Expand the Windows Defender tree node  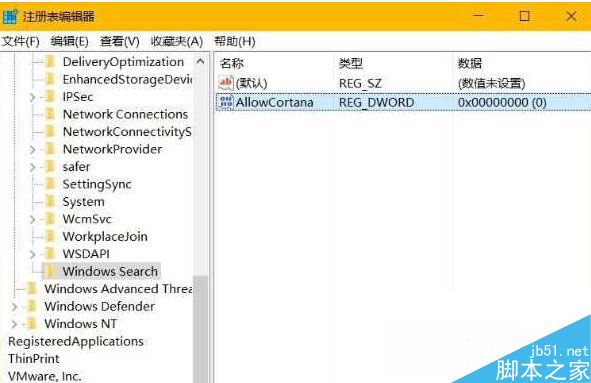tap(14, 306)
